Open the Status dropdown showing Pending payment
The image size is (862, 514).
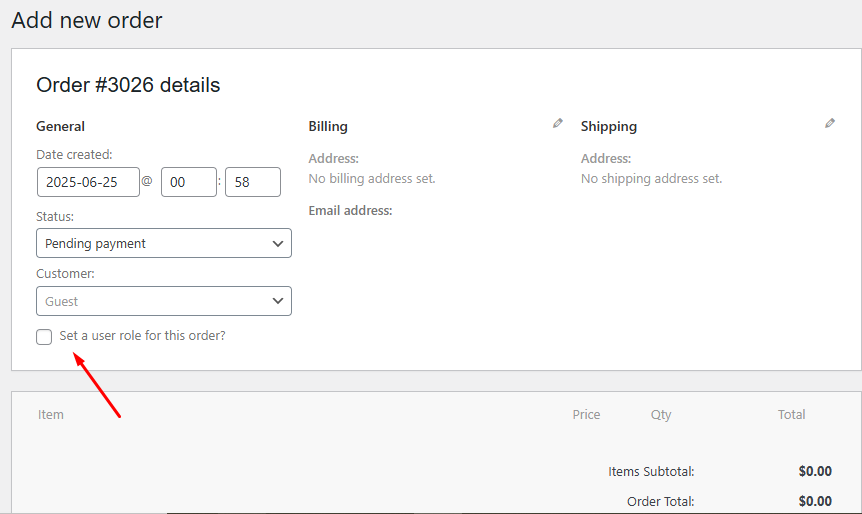164,243
